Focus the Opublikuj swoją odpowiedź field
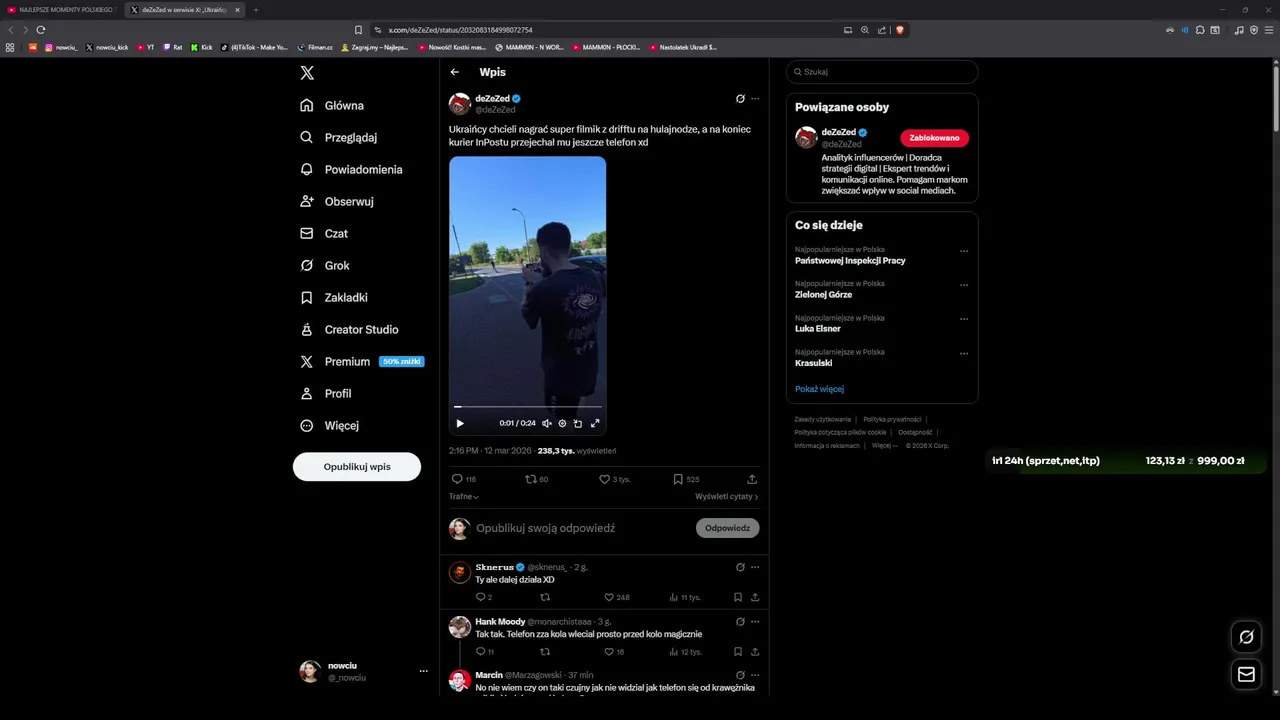Screen dimensions: 1280x720 545,528
